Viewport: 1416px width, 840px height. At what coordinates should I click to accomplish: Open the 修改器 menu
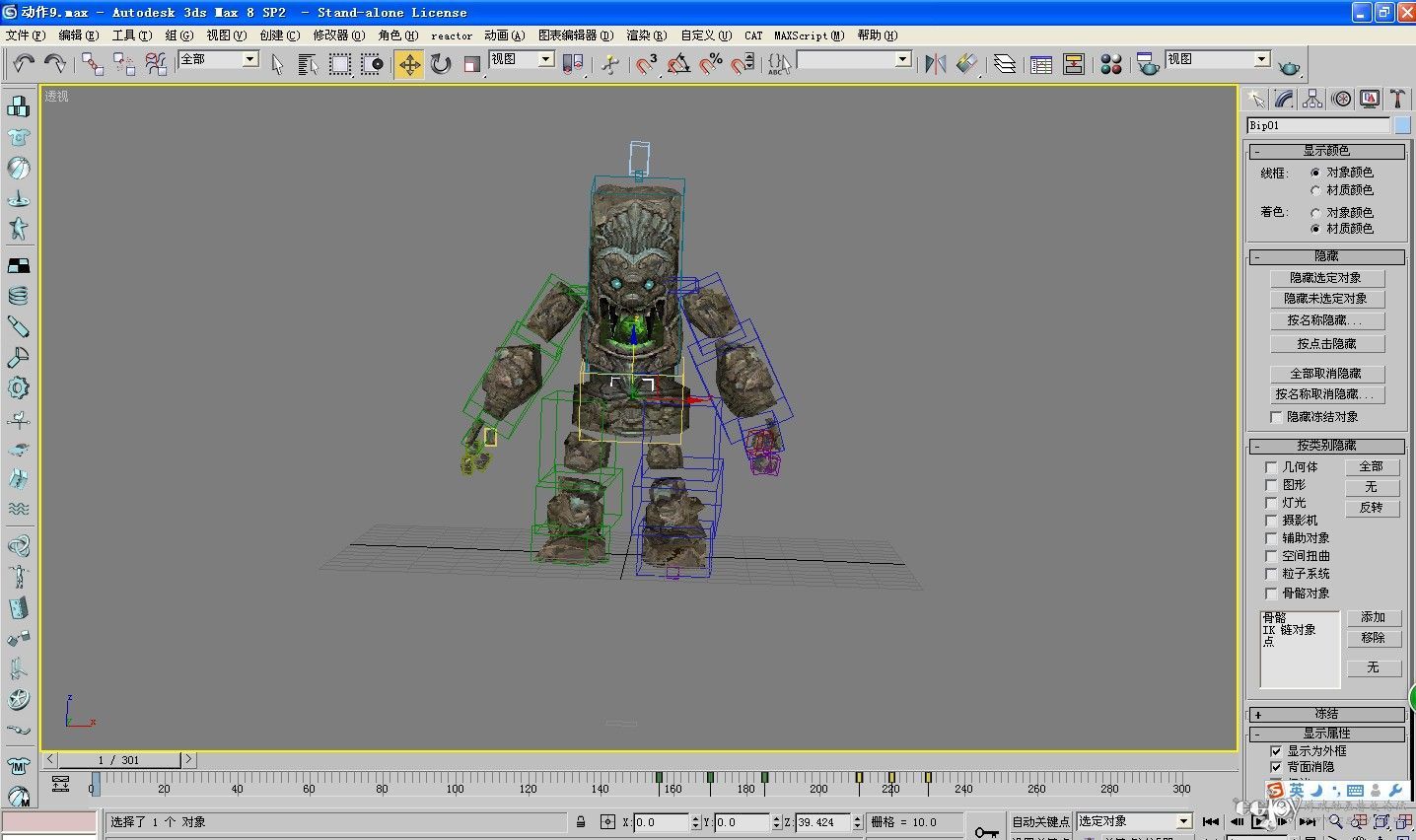[x=339, y=35]
